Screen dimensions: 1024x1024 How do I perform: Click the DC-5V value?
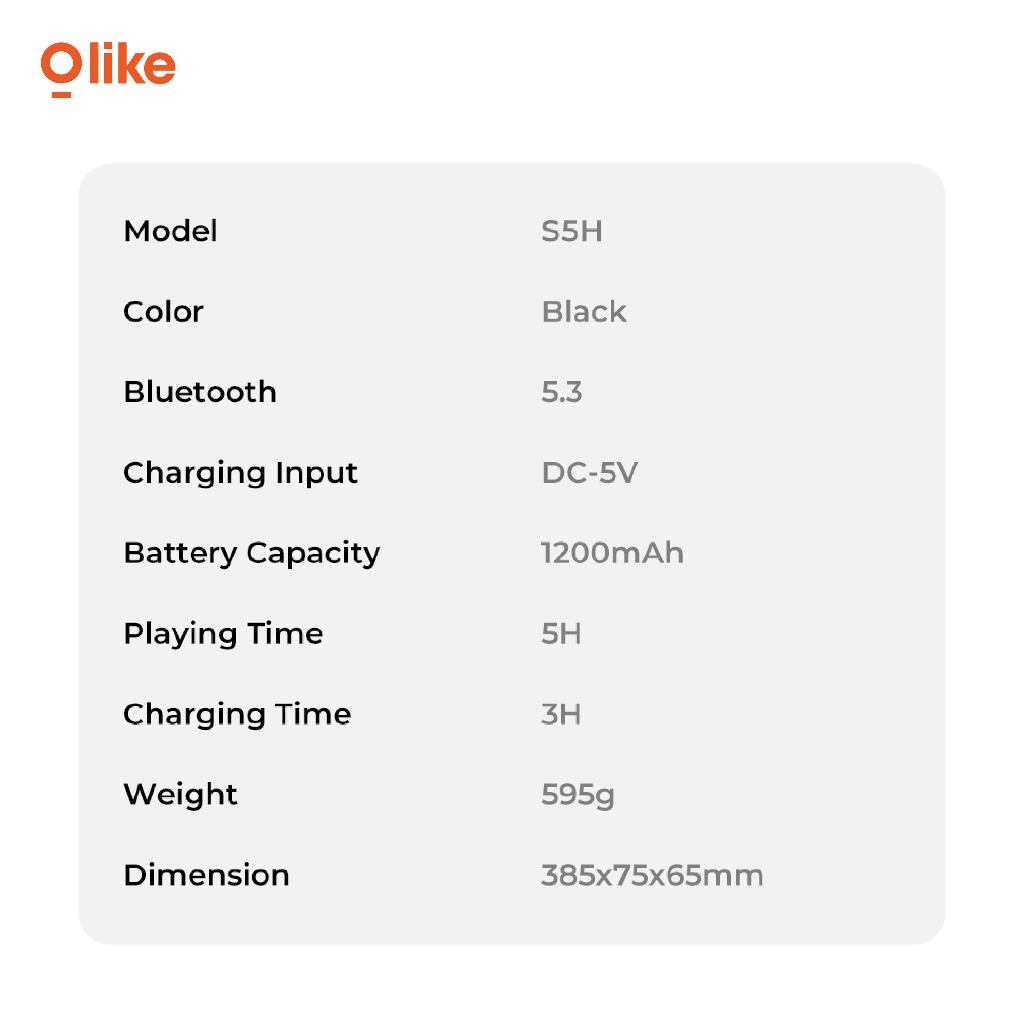pyautogui.click(x=589, y=473)
